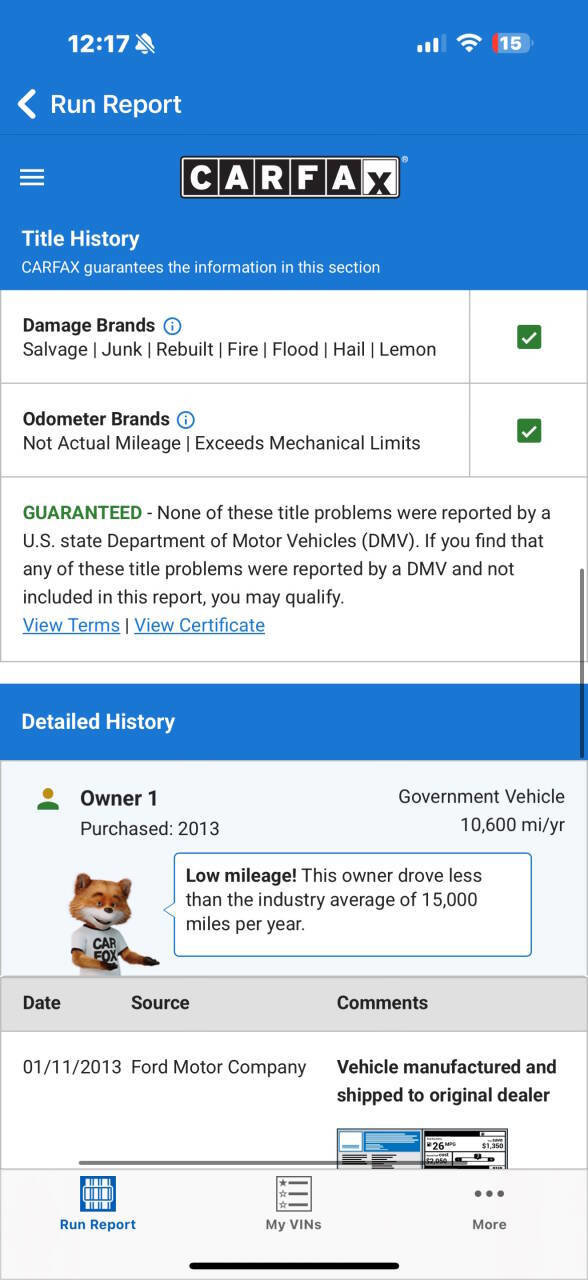Tap the info icon next to Damage Brands
The height and width of the screenshot is (1280, 588).
click(x=171, y=325)
